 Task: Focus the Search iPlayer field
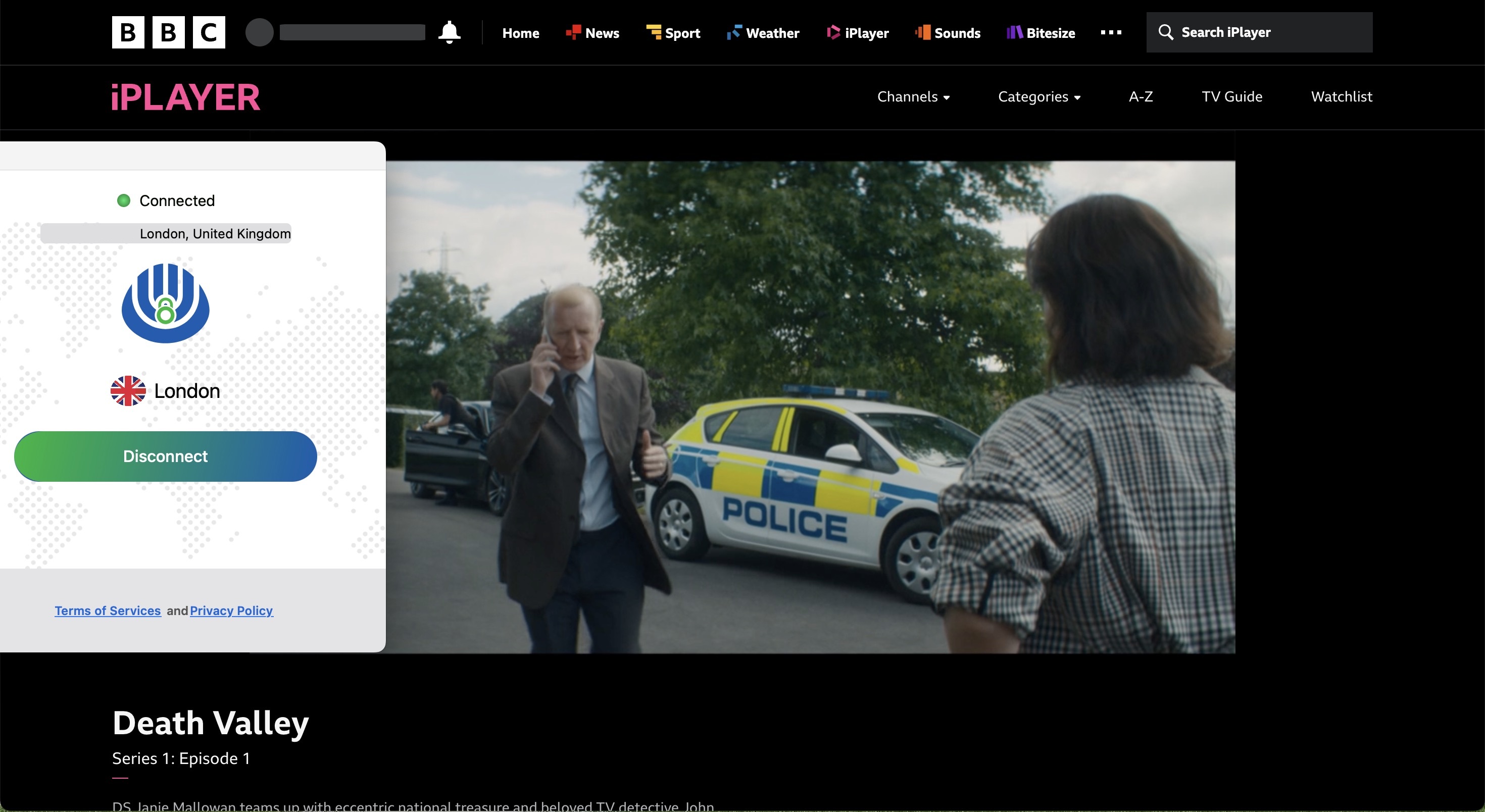(1259, 32)
